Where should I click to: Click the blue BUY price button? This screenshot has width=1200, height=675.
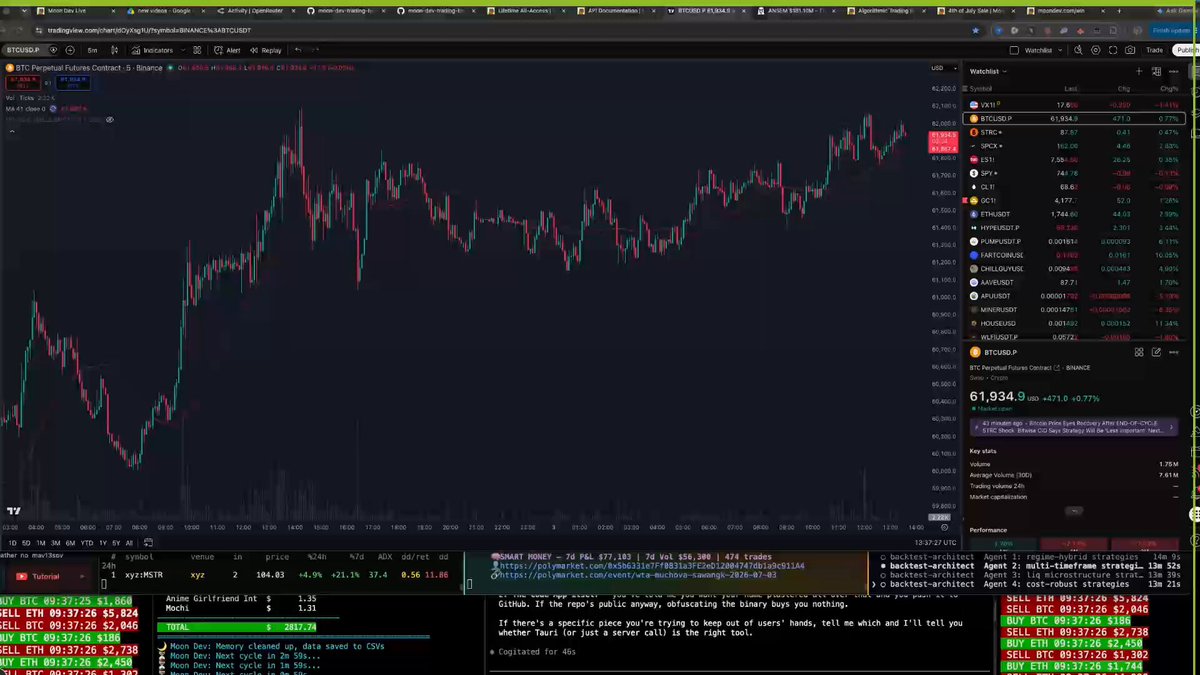coord(74,81)
